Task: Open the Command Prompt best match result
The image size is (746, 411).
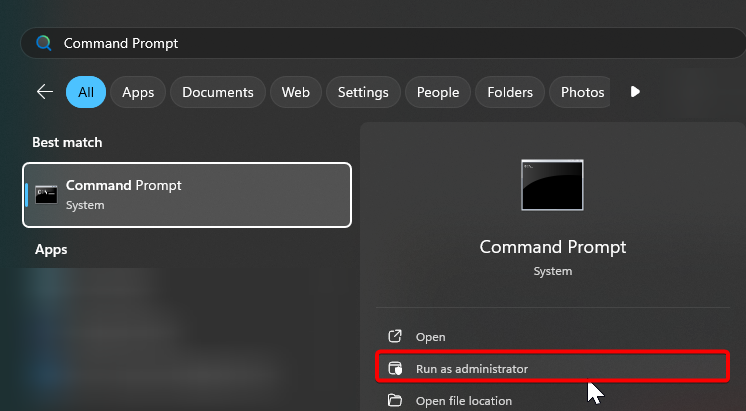Action: 187,195
